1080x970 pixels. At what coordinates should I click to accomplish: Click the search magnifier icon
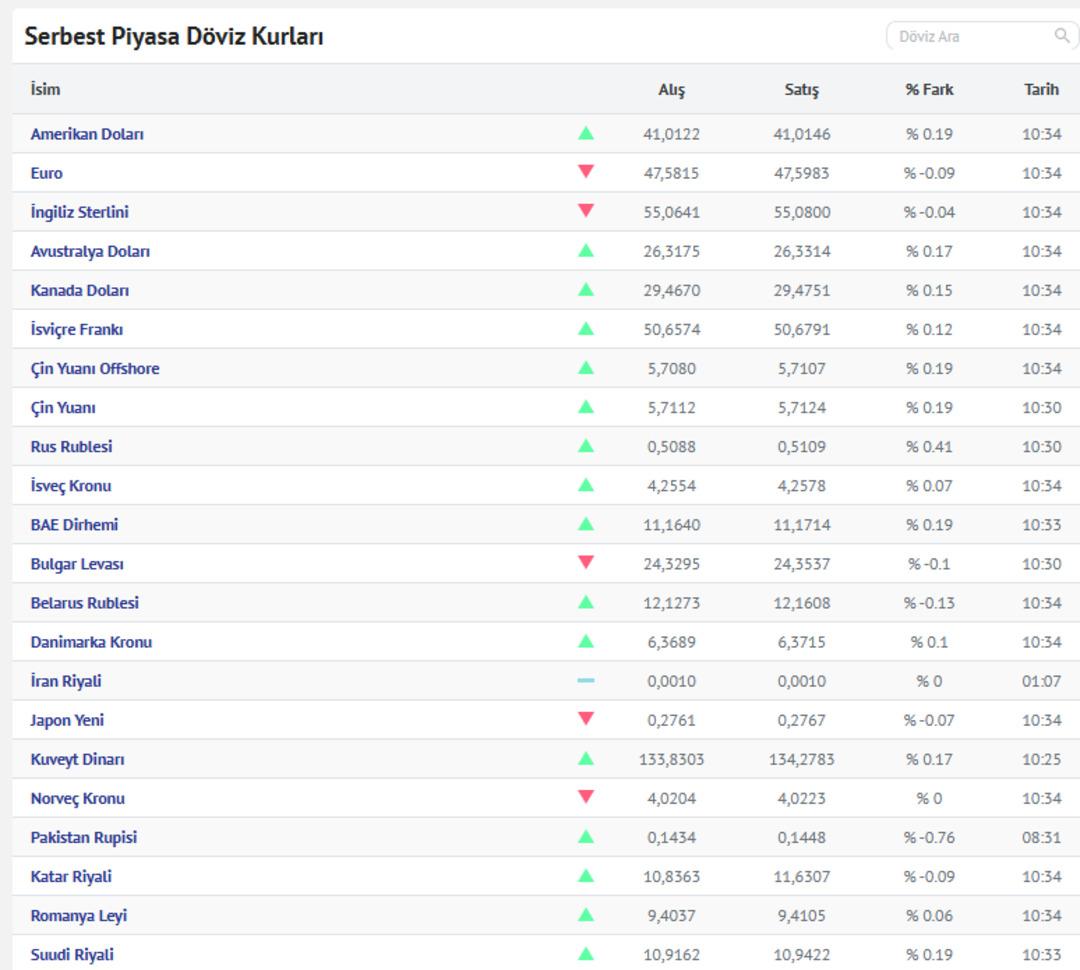pyautogui.click(x=1062, y=35)
